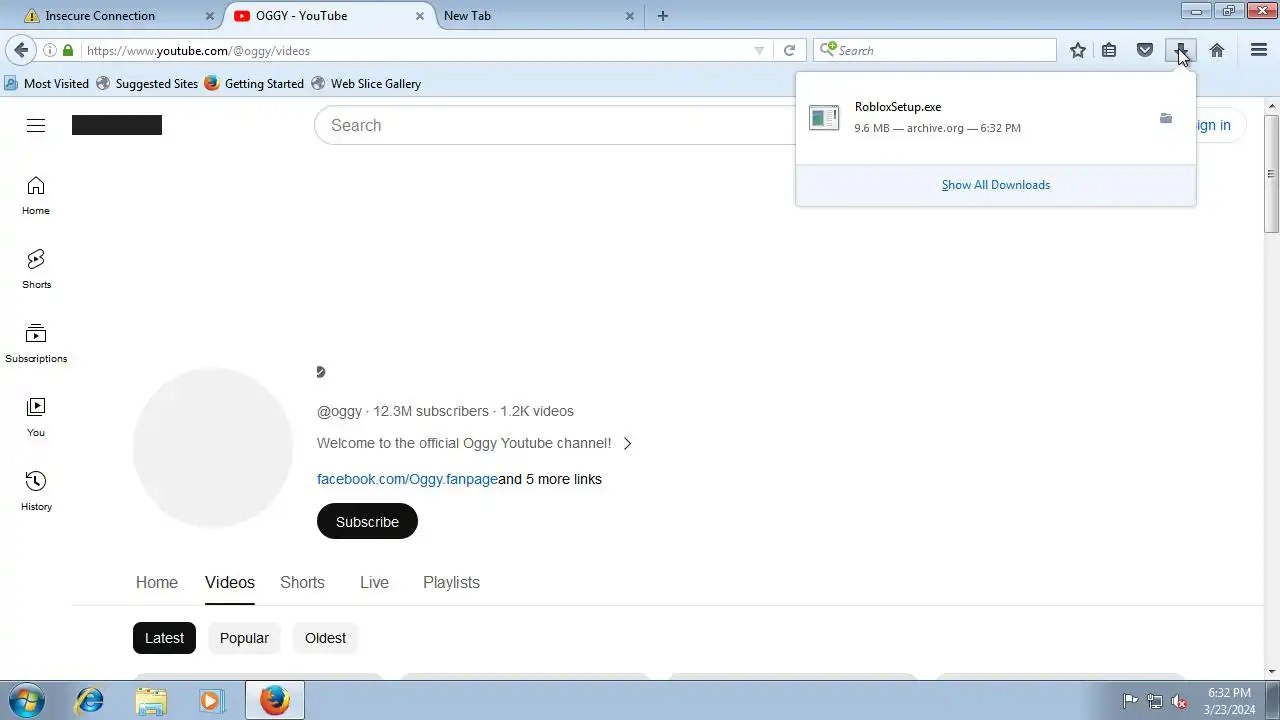Open containing folder for RobloxSetup.exe
1280x720 pixels.
tap(1166, 118)
